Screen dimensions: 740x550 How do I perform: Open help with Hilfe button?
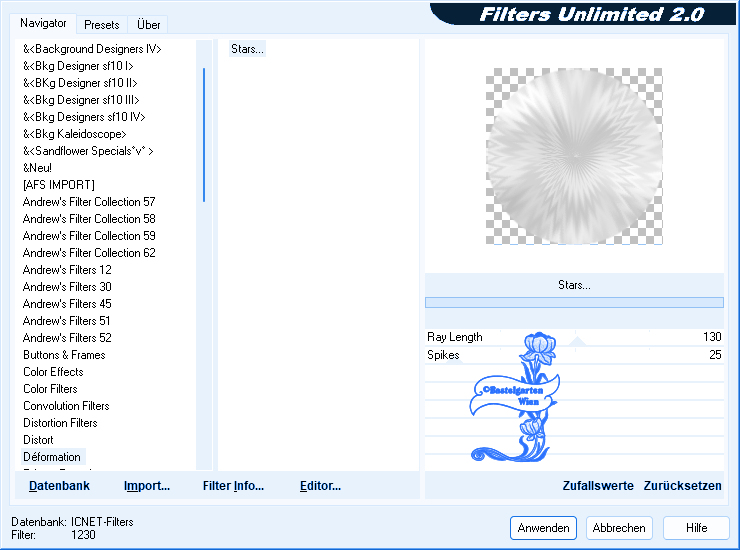[x=696, y=528]
